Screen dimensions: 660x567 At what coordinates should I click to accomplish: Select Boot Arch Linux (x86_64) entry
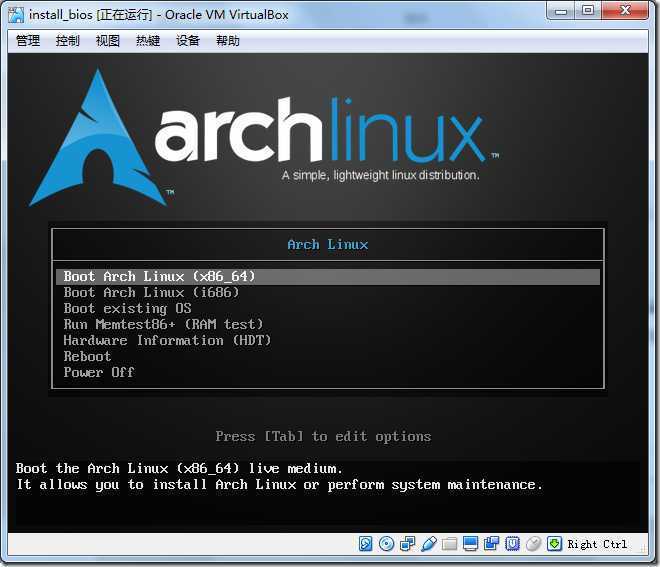point(328,277)
